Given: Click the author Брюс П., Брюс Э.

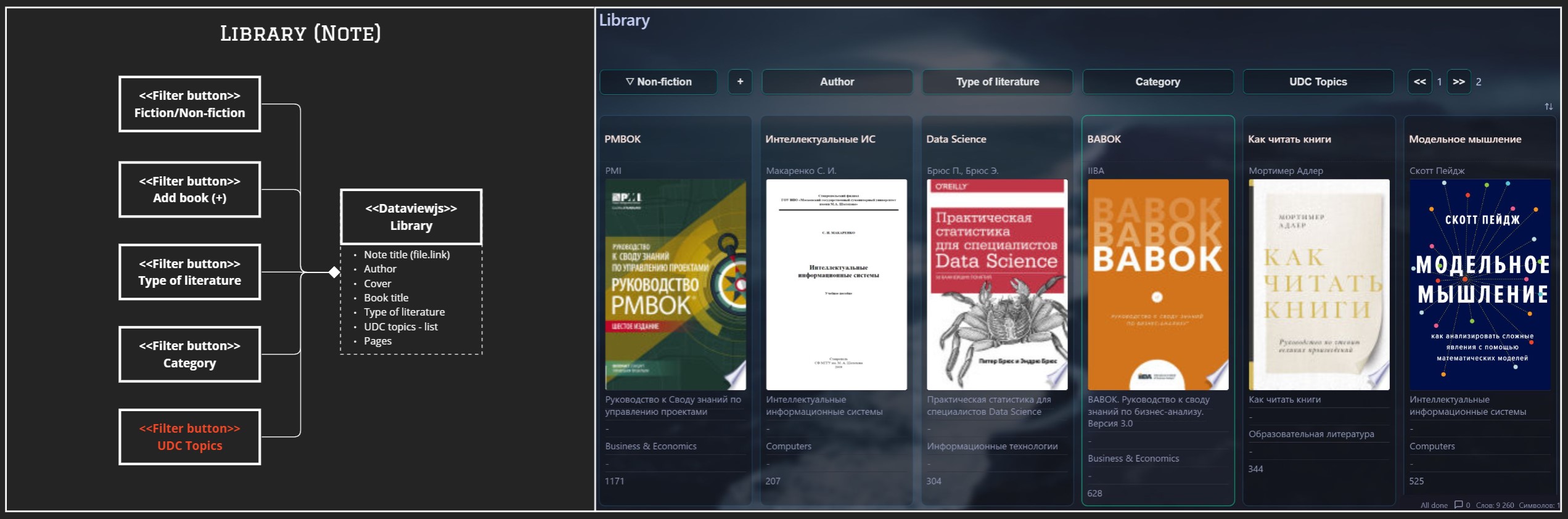Looking at the screenshot, I should pyautogui.click(x=963, y=171).
